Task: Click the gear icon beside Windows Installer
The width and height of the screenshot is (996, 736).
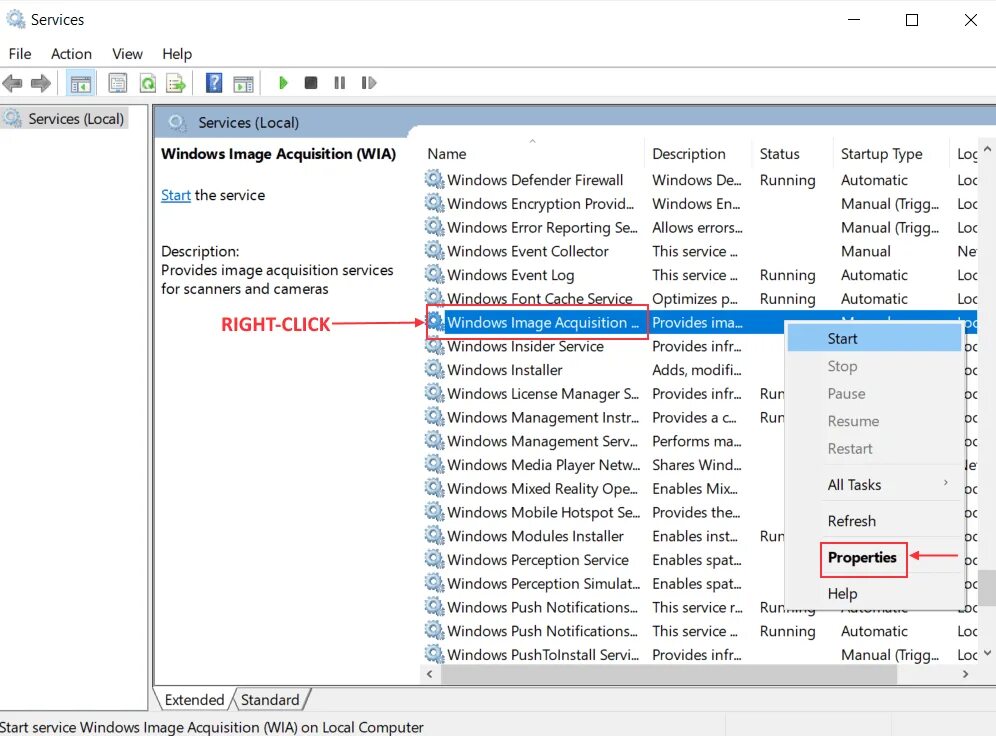Action: click(434, 369)
